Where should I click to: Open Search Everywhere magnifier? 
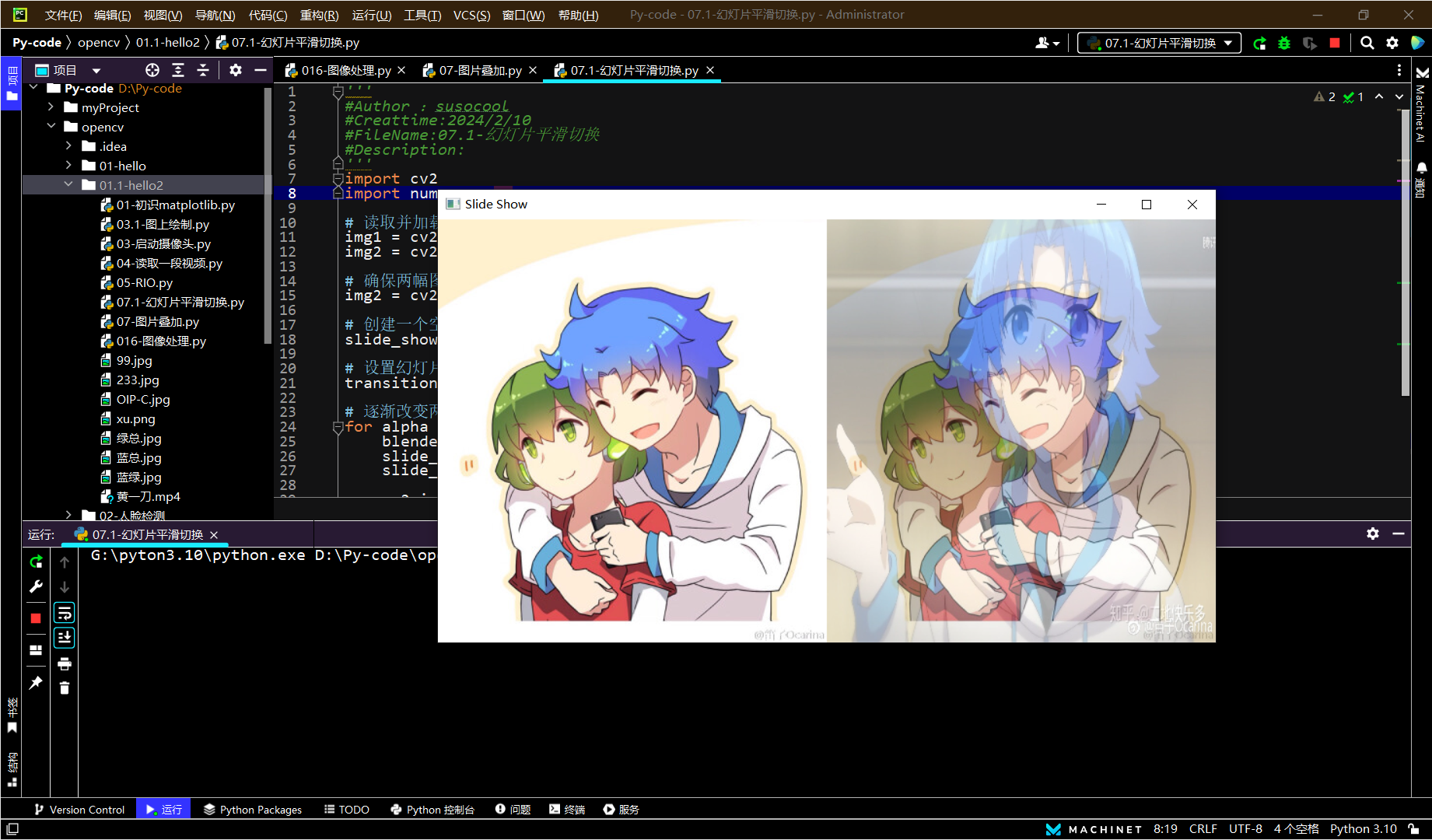(x=1367, y=44)
